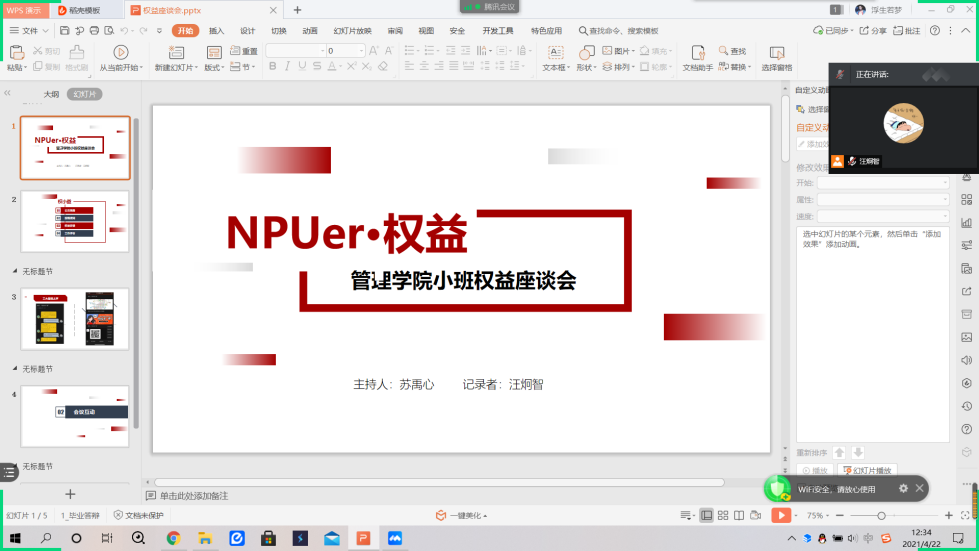
Task: Click the fit-to-window icon beside zoom slider
Action: click(x=964, y=515)
